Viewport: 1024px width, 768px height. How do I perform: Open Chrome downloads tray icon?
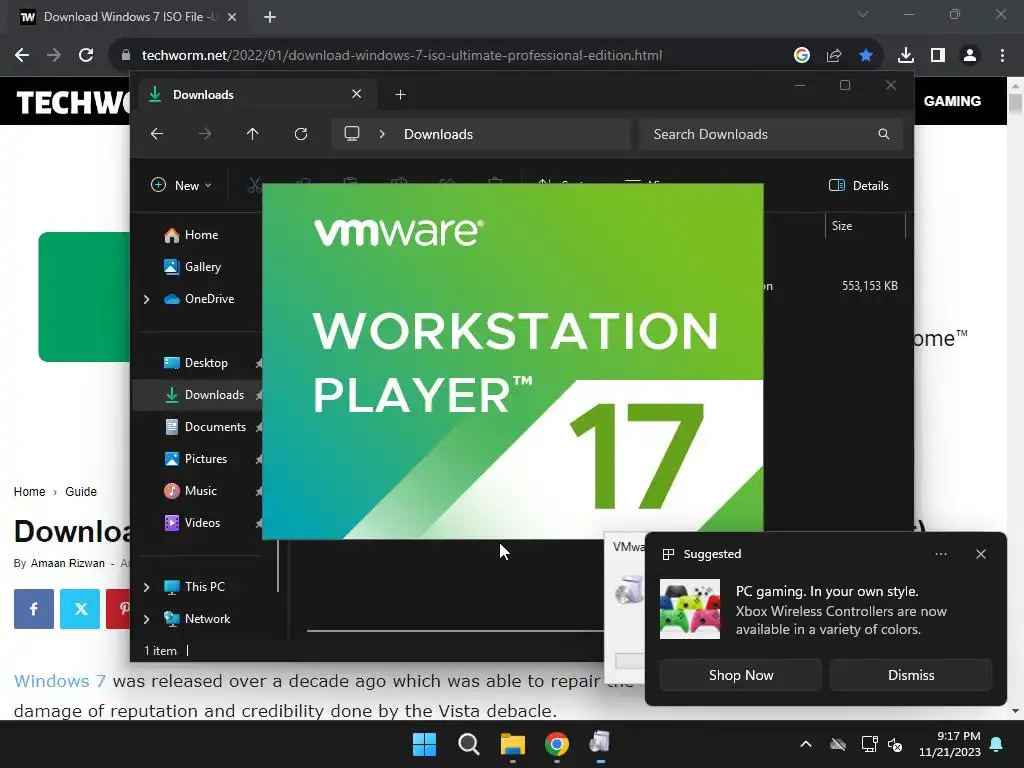(x=906, y=56)
